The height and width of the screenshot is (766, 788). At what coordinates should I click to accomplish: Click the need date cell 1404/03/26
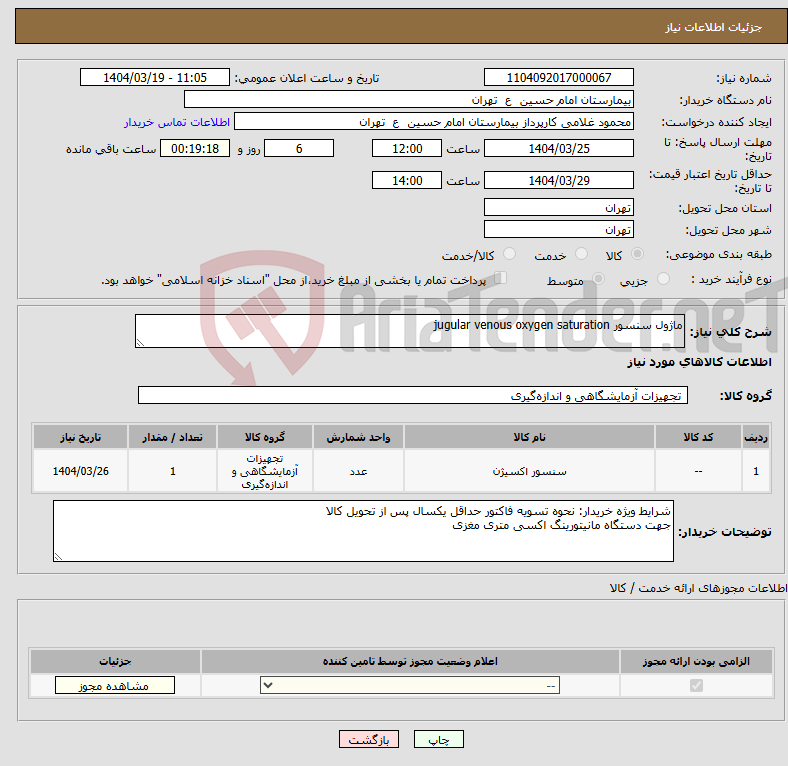[x=80, y=471]
